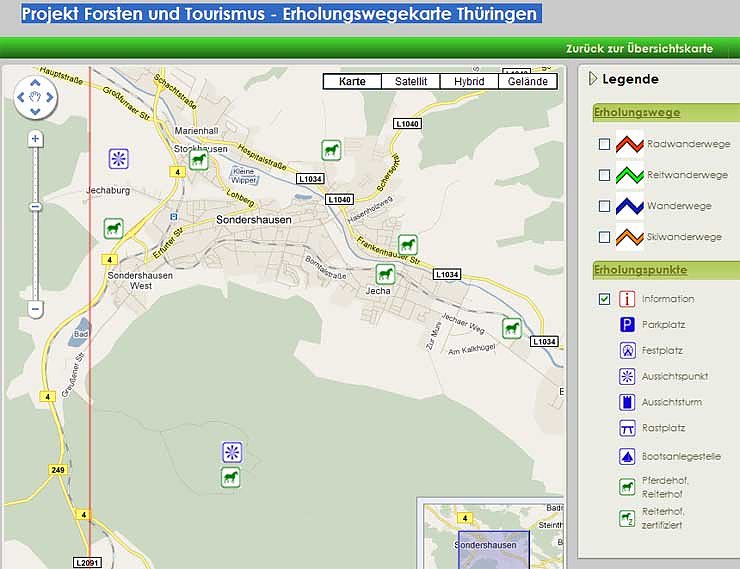740x569 pixels.
Task: Click the Parkplatz legend icon
Action: [x=627, y=324]
